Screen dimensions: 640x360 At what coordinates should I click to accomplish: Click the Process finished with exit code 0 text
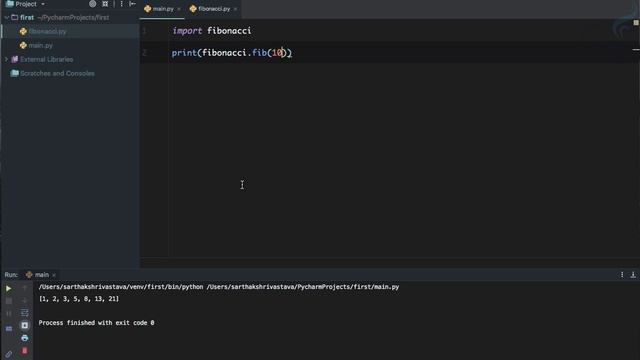coord(96,323)
